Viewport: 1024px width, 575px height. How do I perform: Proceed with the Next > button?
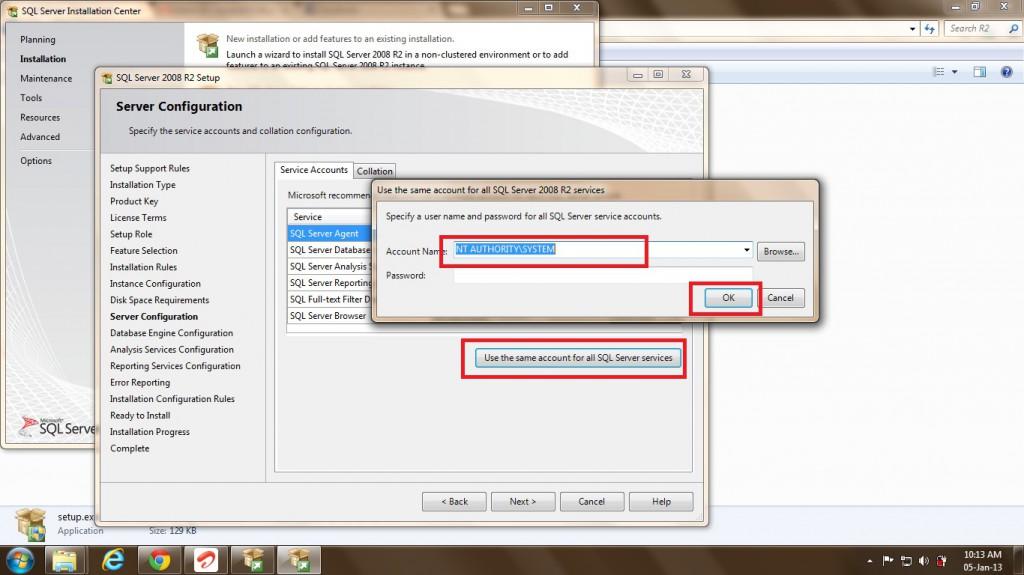[x=523, y=502]
